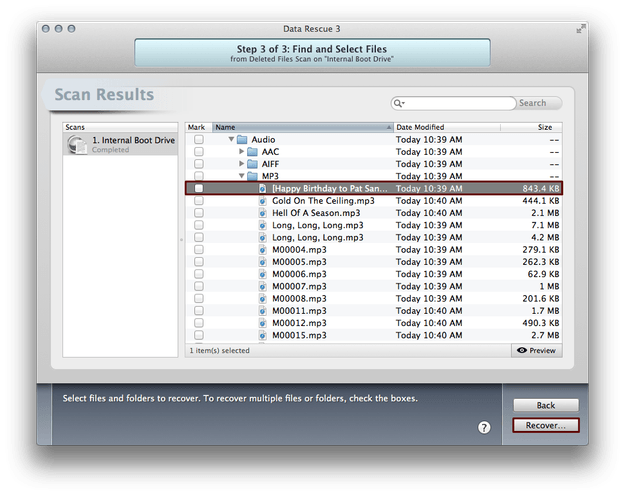Click the file icon of Gold On The Ceiling.mp3
Viewport: 625px width, 496px height.
(x=262, y=201)
